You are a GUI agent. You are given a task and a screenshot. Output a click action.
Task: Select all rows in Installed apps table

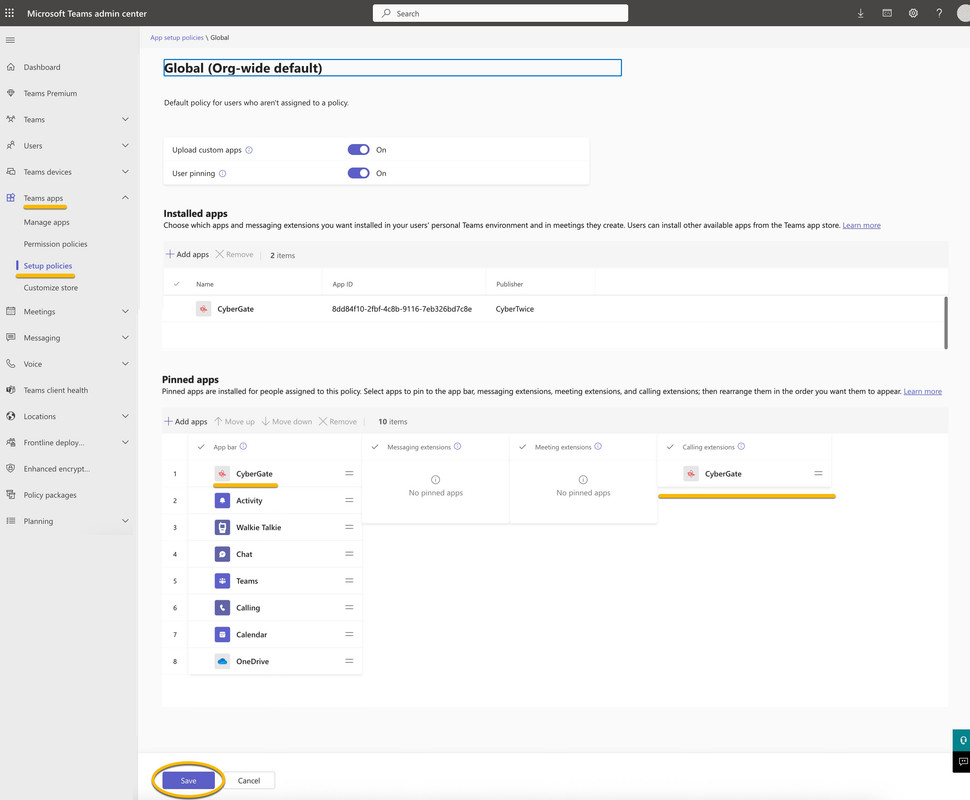176,284
